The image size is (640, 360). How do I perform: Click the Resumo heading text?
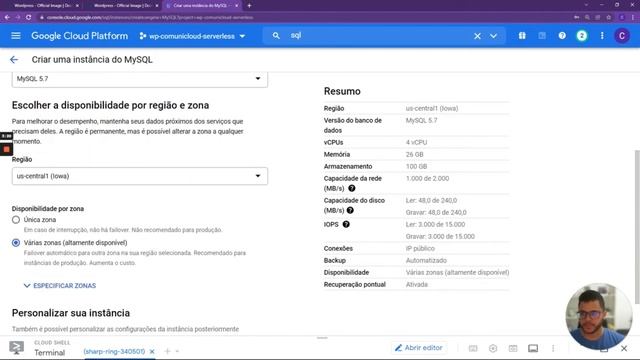pyautogui.click(x=342, y=91)
